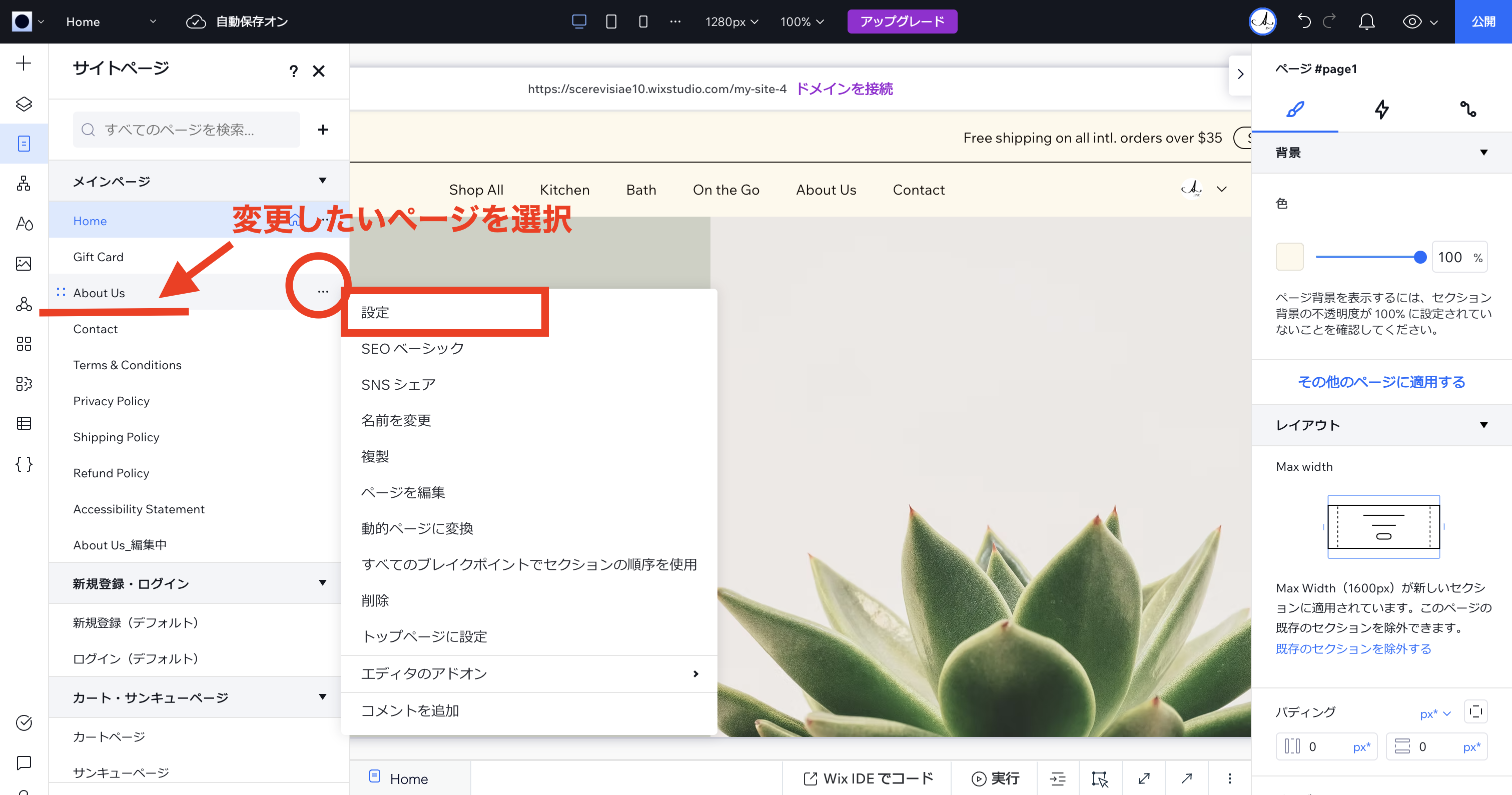This screenshot has height=795, width=1512.
Task: Select 複製 from the page context menu
Action: (376, 456)
